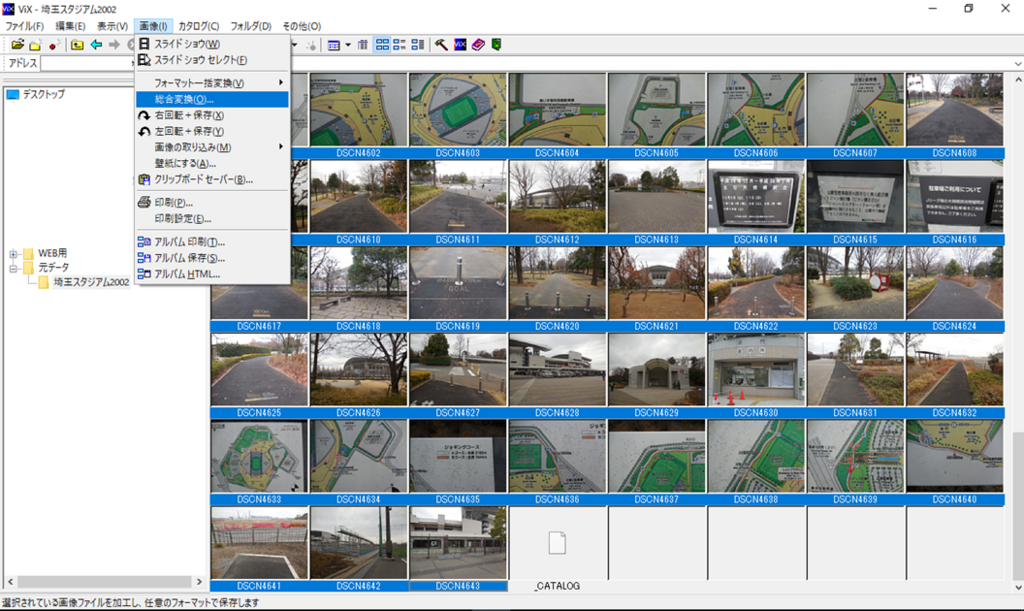Open the 表示(V) menu
Image resolution: width=1024 pixels, height=611 pixels.
coord(112,26)
